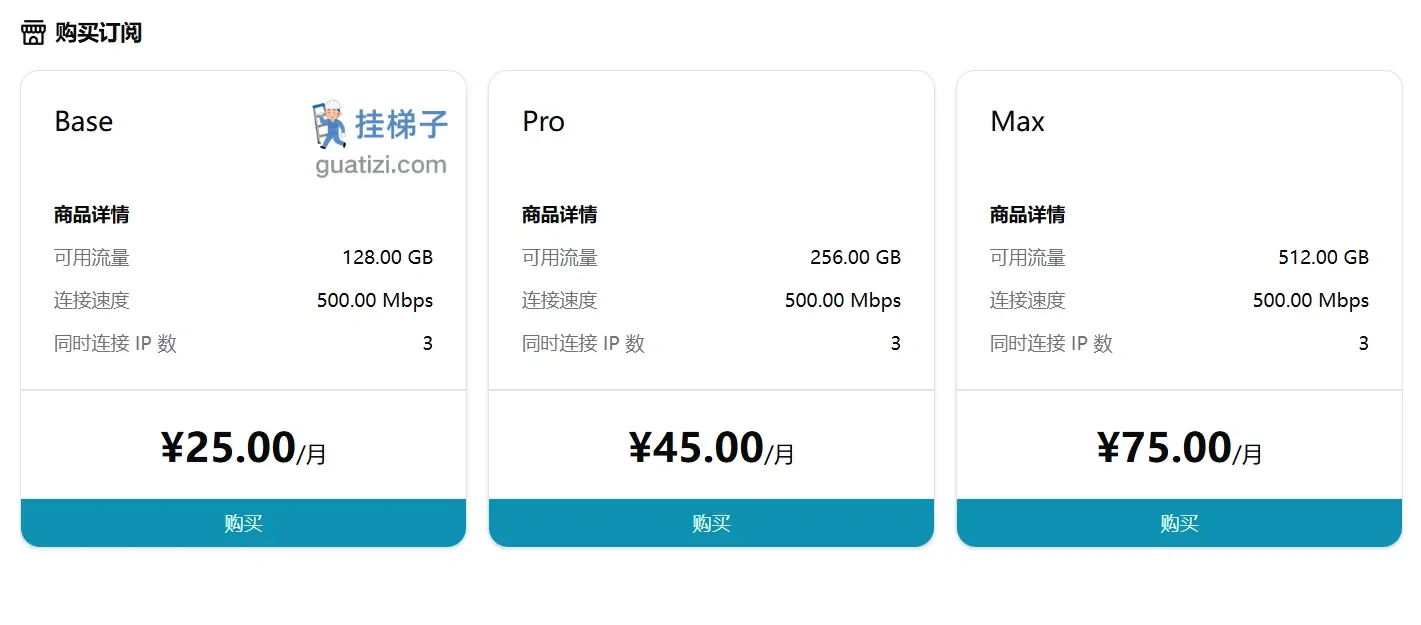Click the ¥45.00/月 price
Viewport: 1421px width, 625px height.
711,448
